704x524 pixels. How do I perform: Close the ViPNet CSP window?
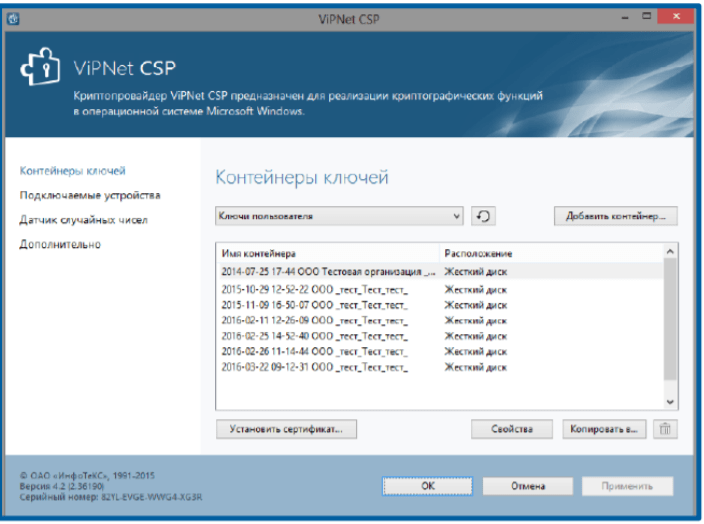click(x=676, y=17)
